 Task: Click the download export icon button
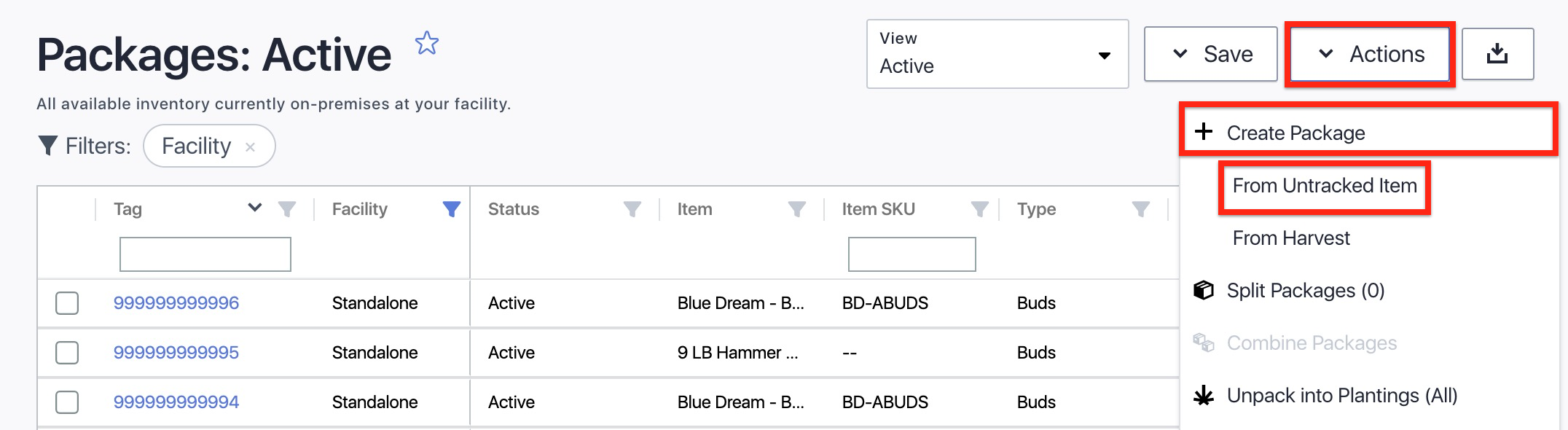click(1497, 54)
